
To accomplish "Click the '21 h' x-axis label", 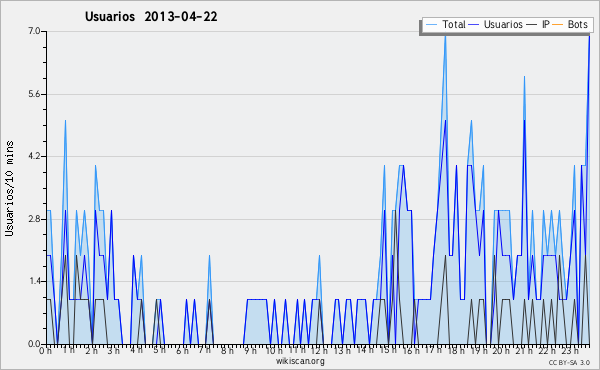I will (x=524, y=351).
